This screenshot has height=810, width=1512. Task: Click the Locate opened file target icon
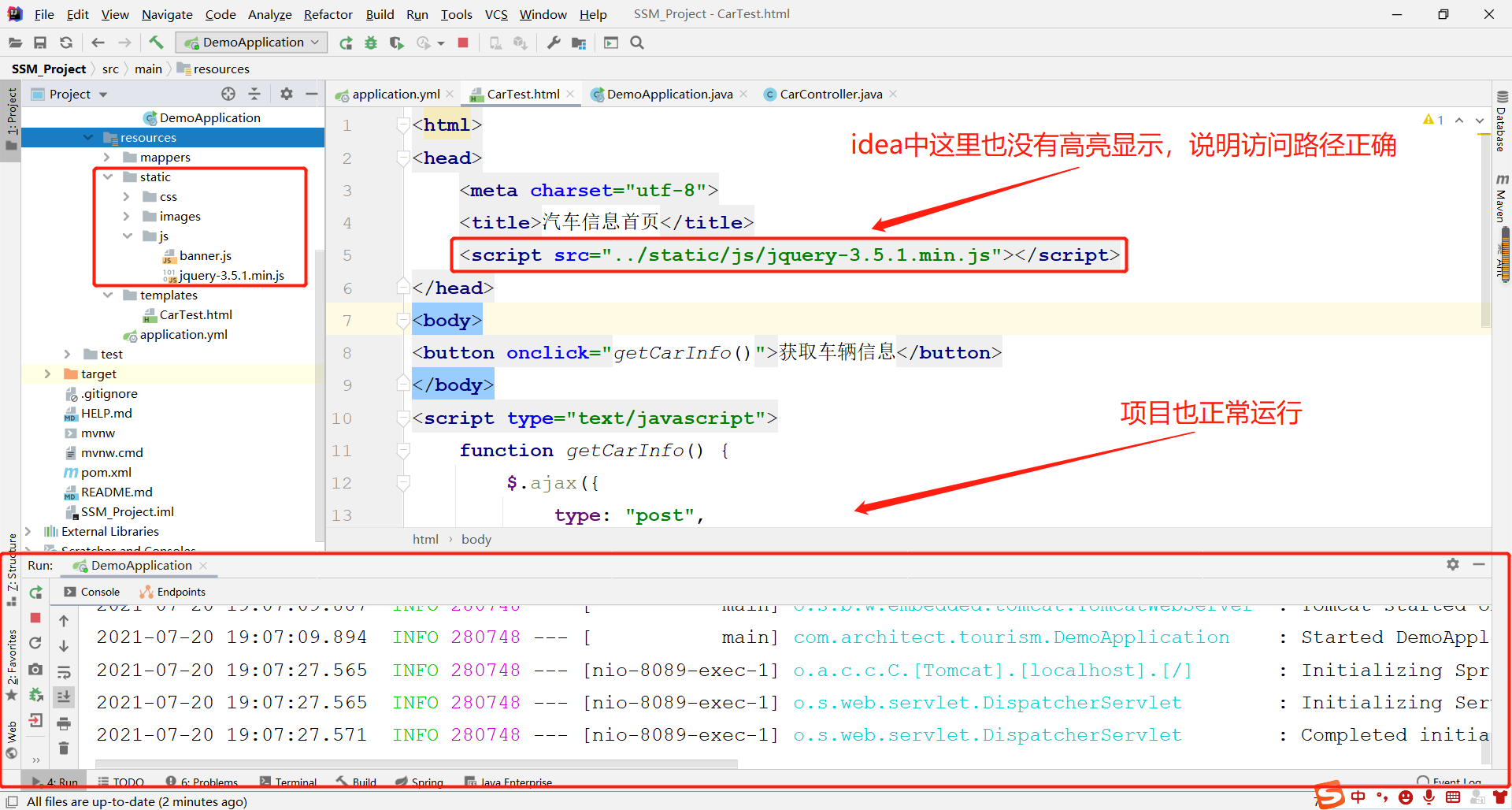[228, 94]
